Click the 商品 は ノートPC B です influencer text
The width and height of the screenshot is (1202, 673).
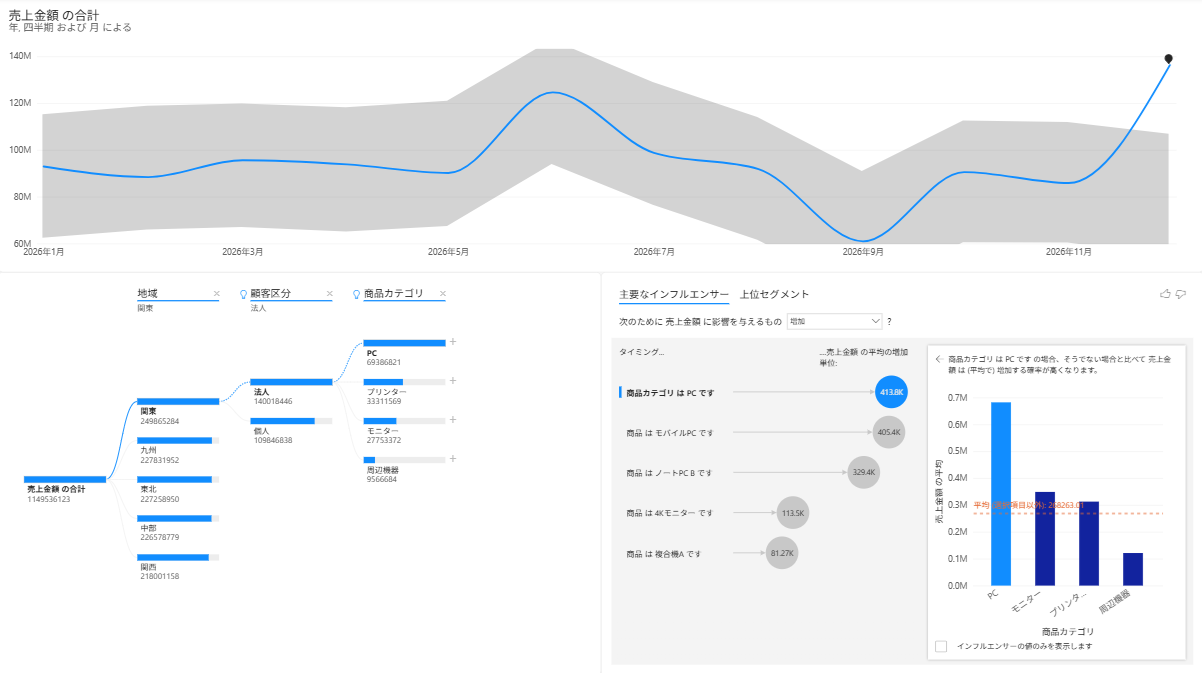(669, 473)
